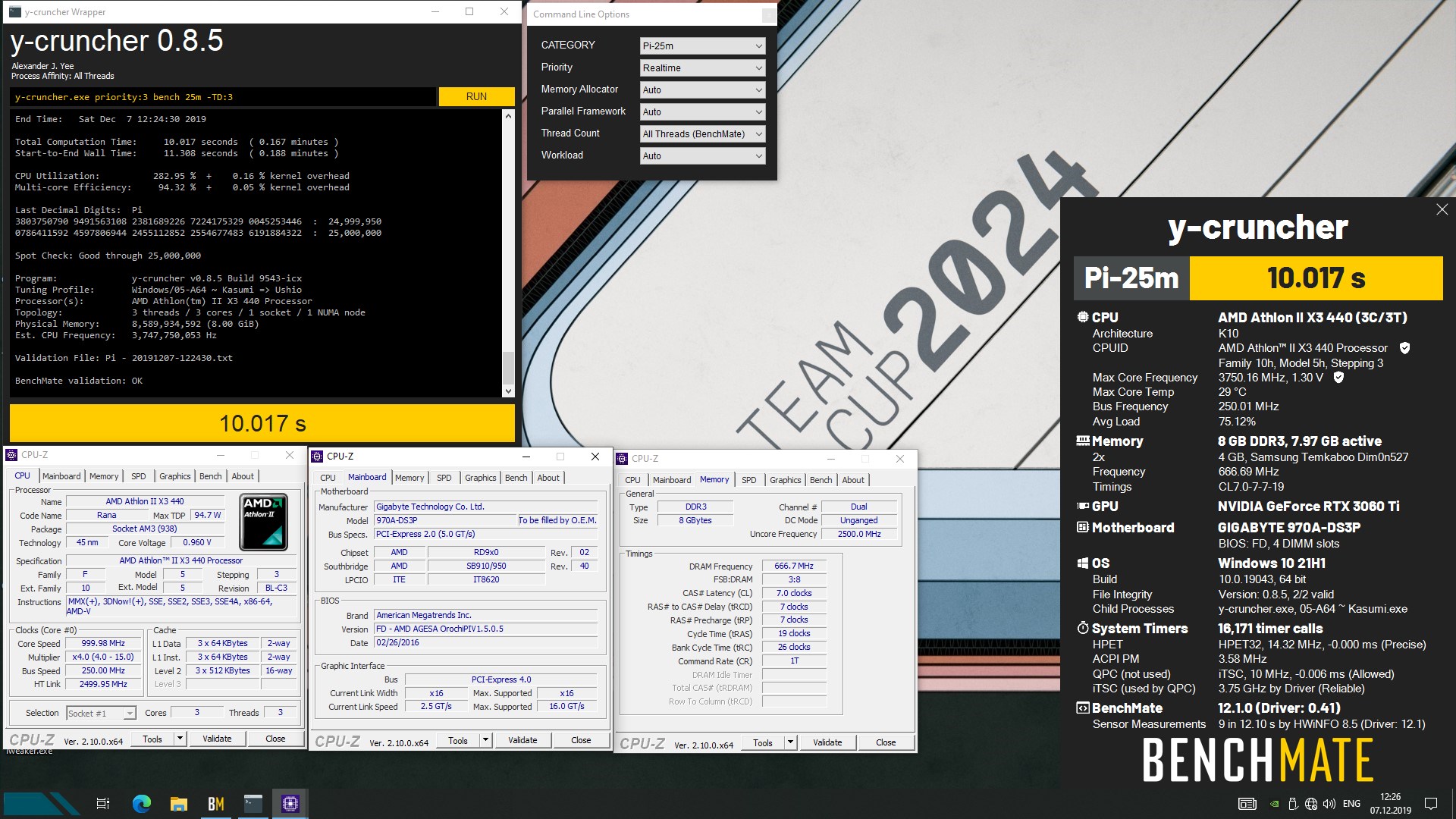Image resolution: width=1456 pixels, height=819 pixels.
Task: Click the CPU section icon in BenchMate
Action: pyautogui.click(x=1083, y=317)
